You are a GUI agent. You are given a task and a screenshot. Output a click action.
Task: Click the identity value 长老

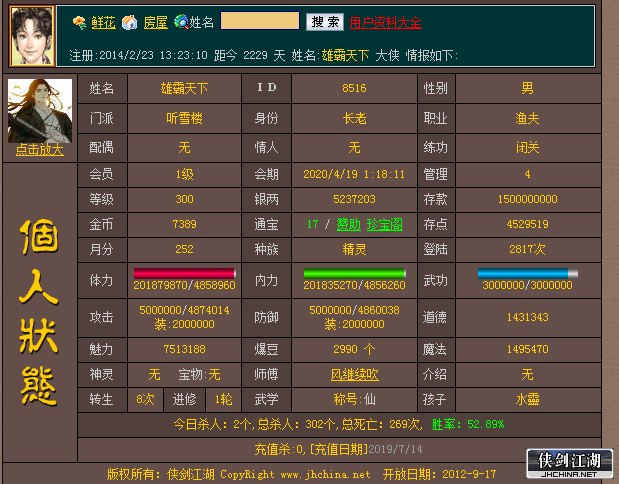pos(355,118)
